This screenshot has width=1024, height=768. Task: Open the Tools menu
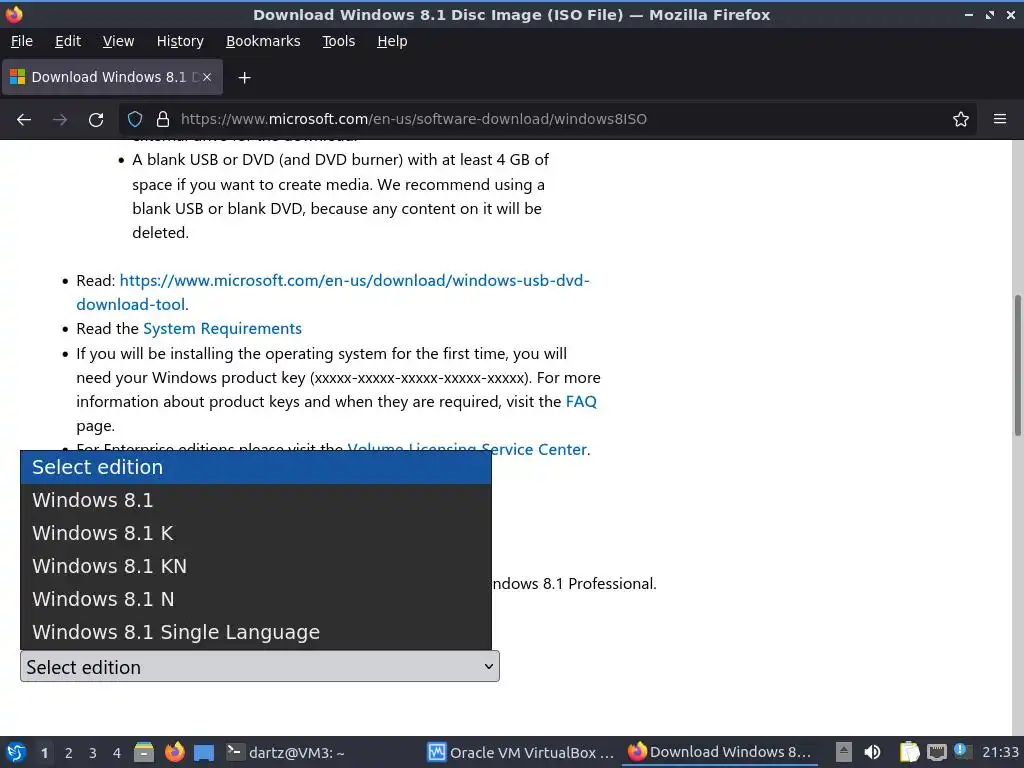338,41
